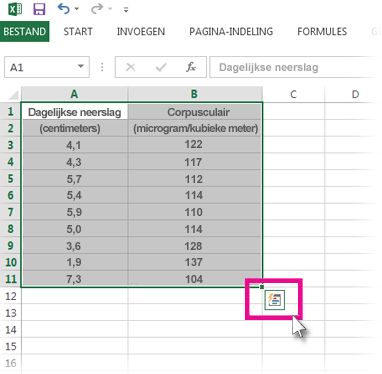Open the undo history dropdown arrow
Viewport: 382px width, 374px height.
[77, 9]
